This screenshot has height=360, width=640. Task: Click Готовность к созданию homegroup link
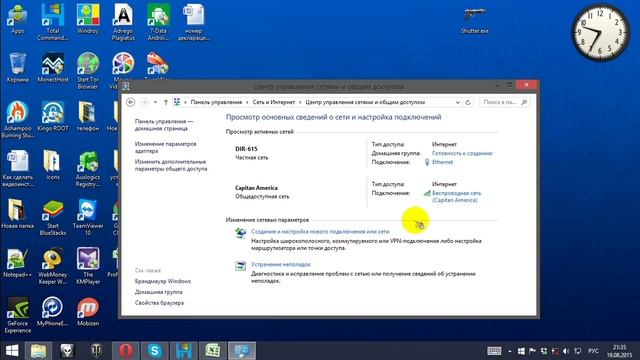point(462,153)
